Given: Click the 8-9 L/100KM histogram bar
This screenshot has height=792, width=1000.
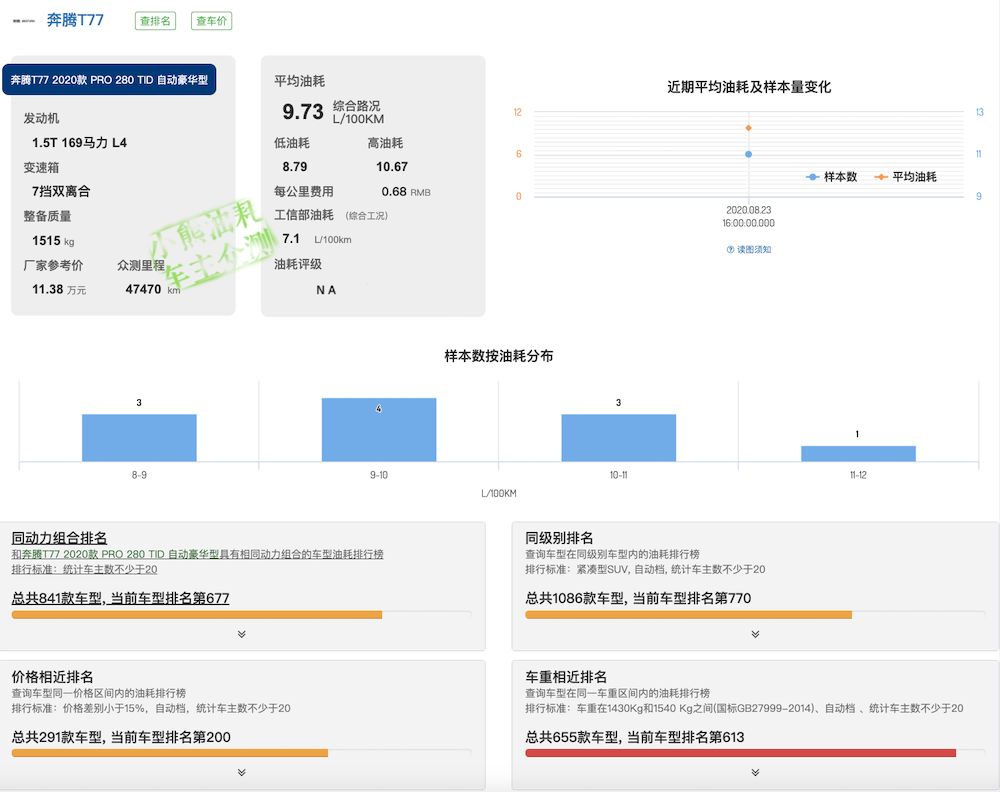Looking at the screenshot, I should point(139,437).
